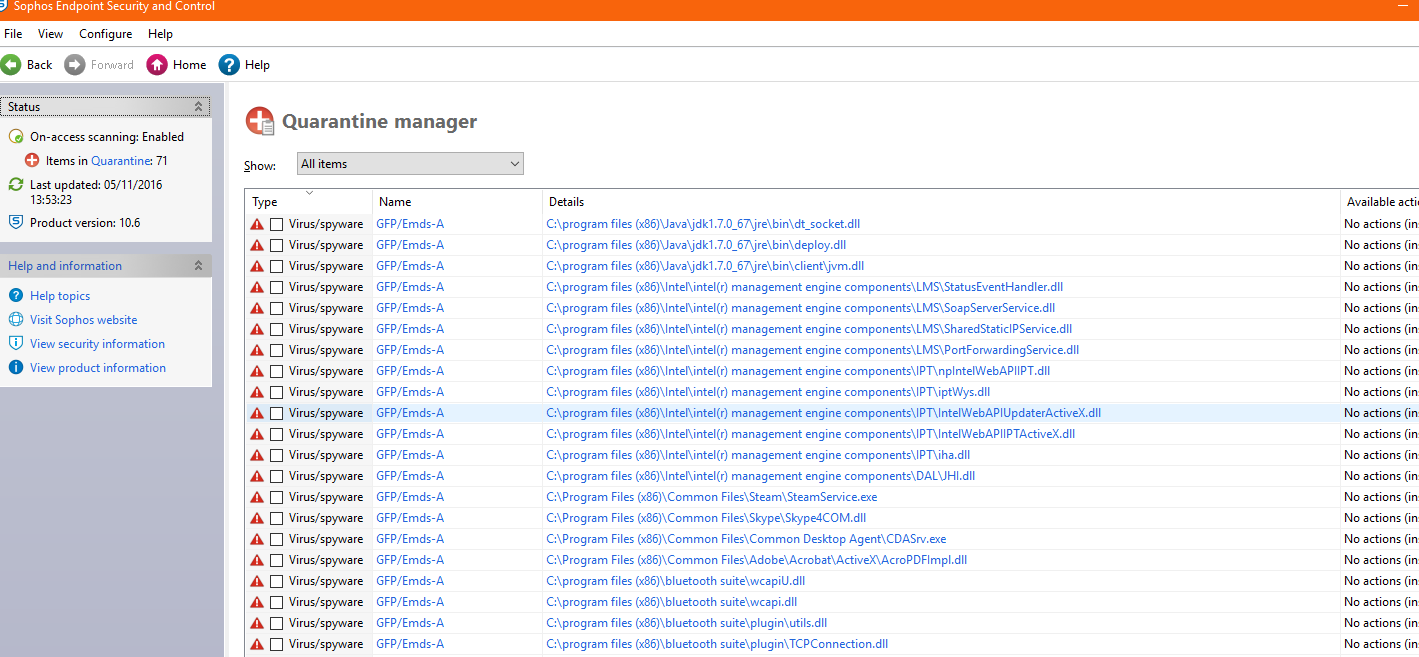
Task: Click warning icon on SteamService.exe row
Action: 257,497
